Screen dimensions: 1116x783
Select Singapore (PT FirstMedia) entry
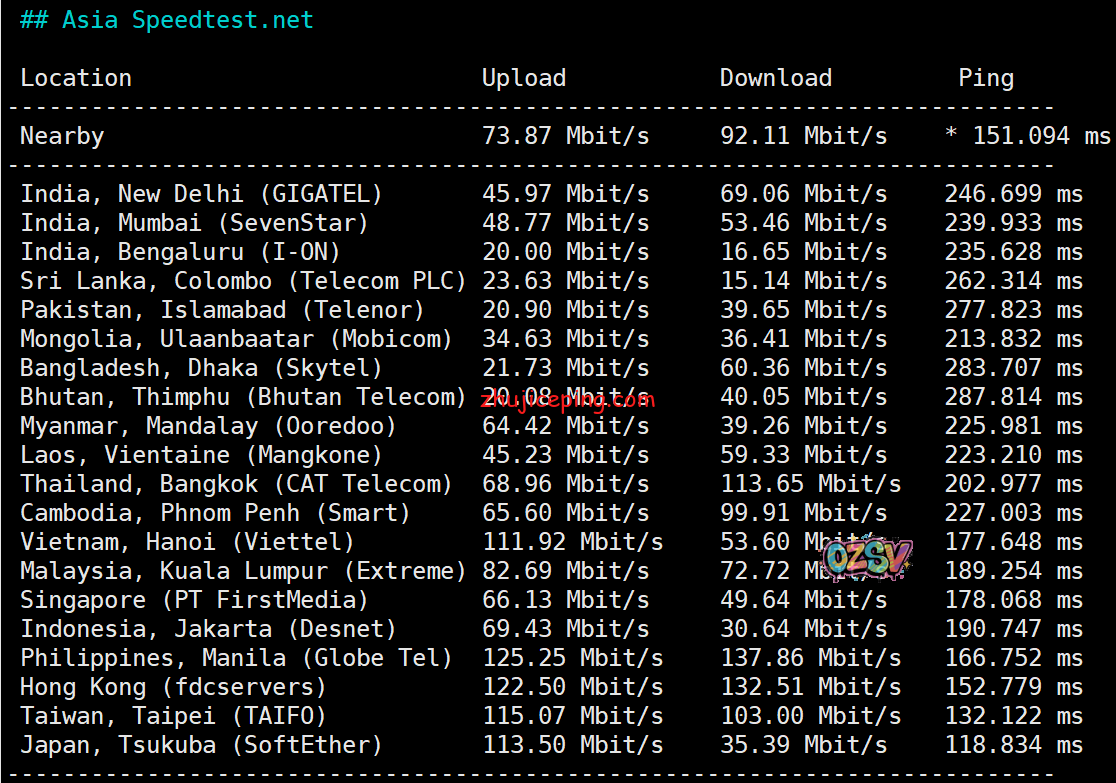point(194,600)
